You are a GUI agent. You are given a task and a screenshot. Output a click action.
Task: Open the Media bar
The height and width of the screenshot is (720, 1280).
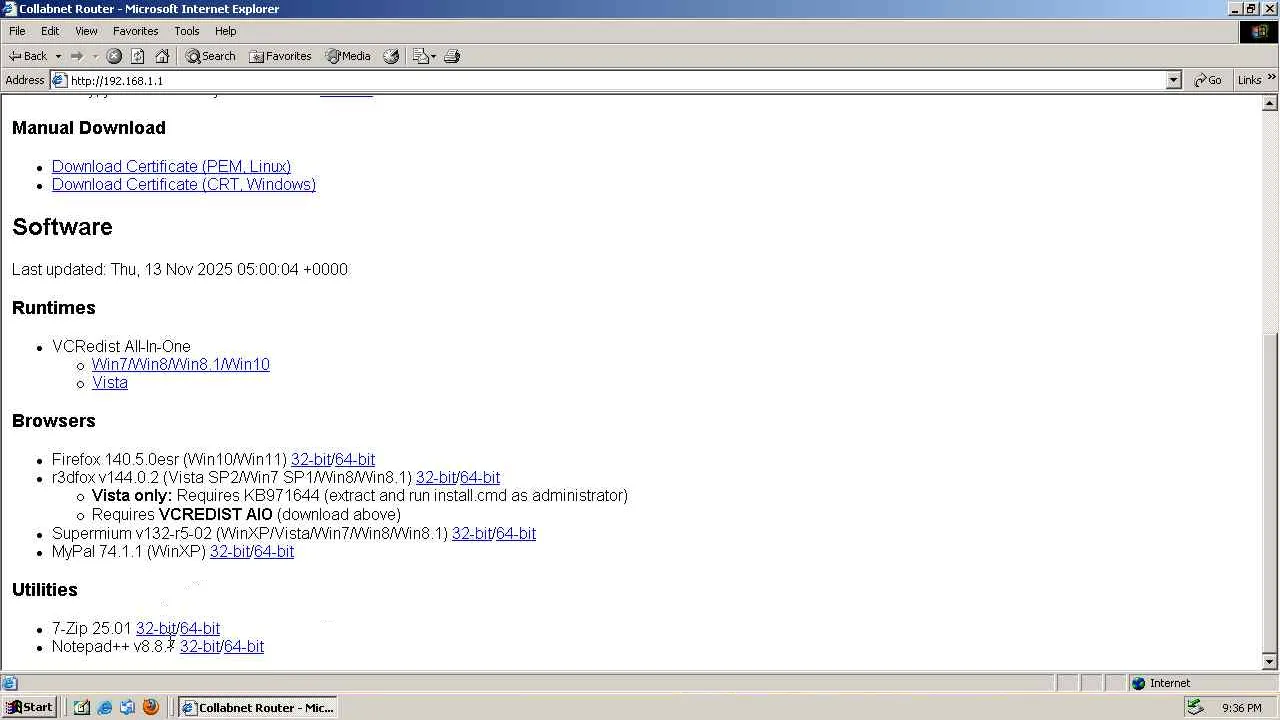(x=348, y=56)
